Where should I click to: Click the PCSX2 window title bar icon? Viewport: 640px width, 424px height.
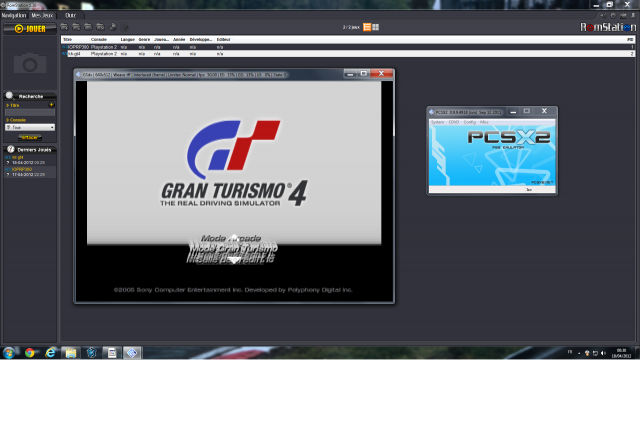431,112
